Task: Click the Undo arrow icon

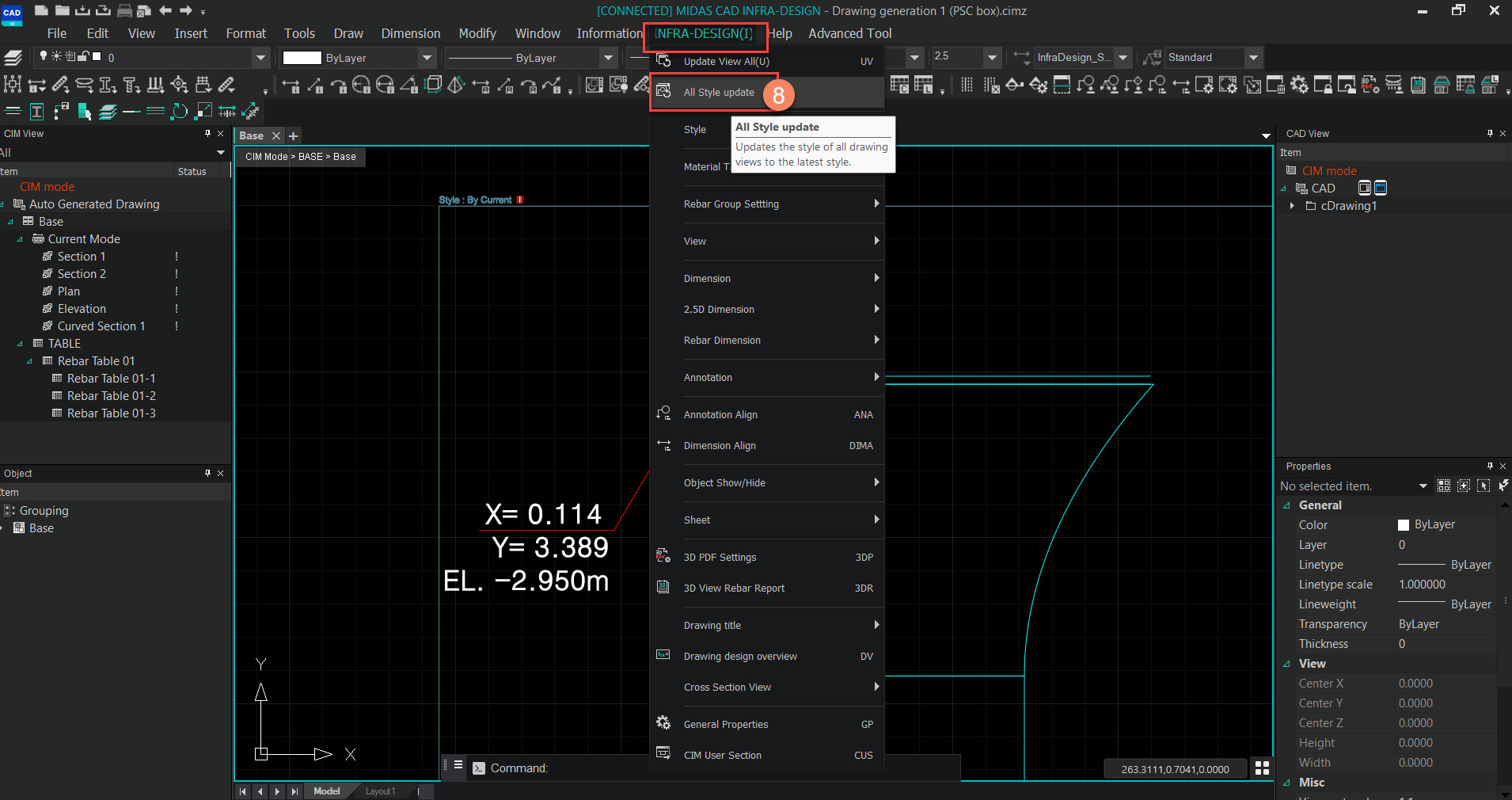Action: [x=165, y=10]
